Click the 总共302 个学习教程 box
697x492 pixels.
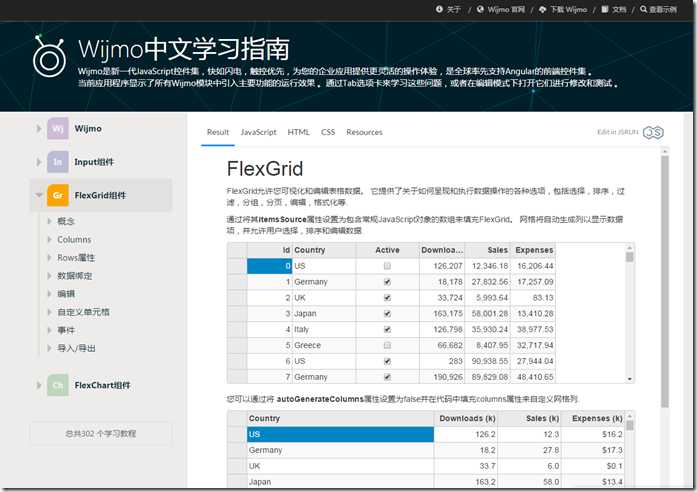click(100, 434)
